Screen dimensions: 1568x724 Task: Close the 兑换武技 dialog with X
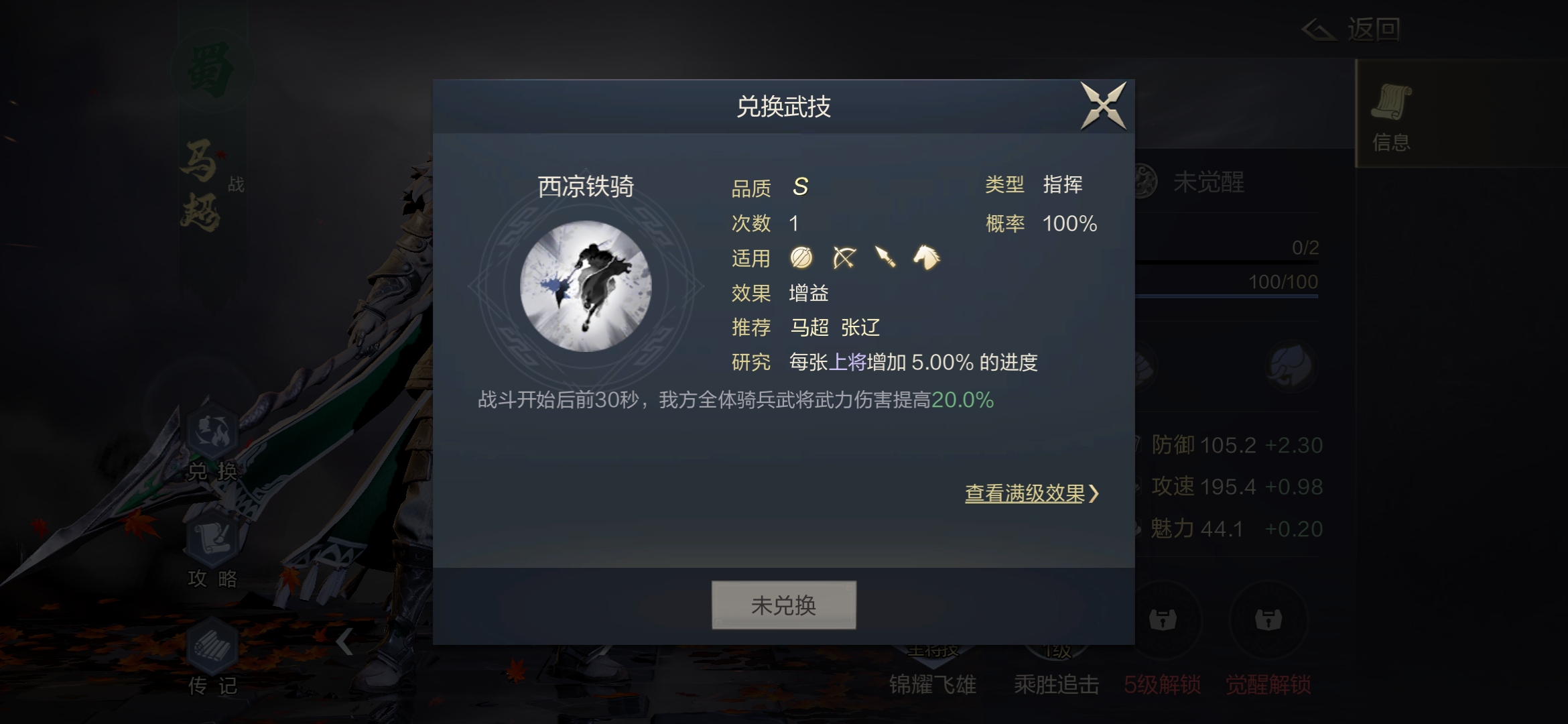pyautogui.click(x=1103, y=106)
